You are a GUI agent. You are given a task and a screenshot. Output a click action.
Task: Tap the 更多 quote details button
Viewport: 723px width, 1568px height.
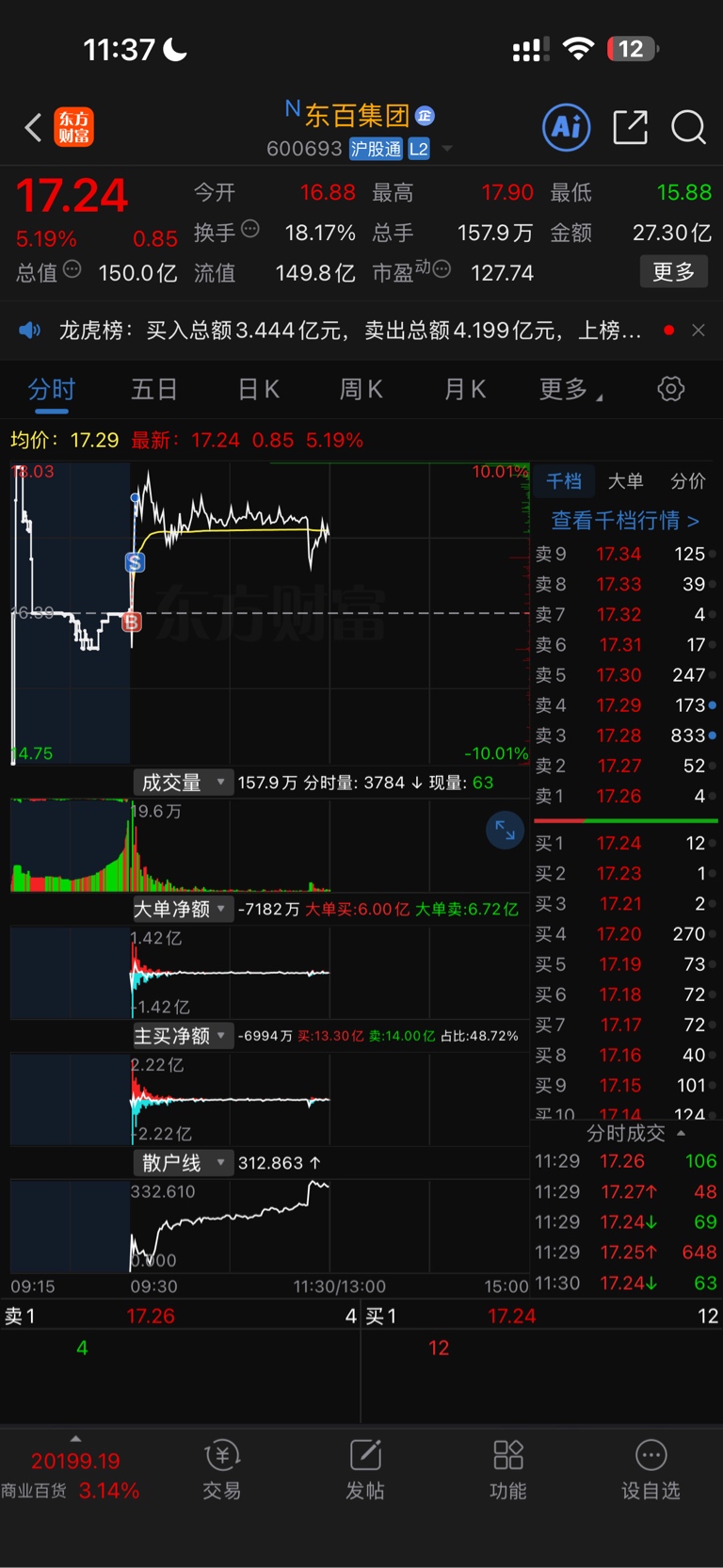pyautogui.click(x=674, y=272)
